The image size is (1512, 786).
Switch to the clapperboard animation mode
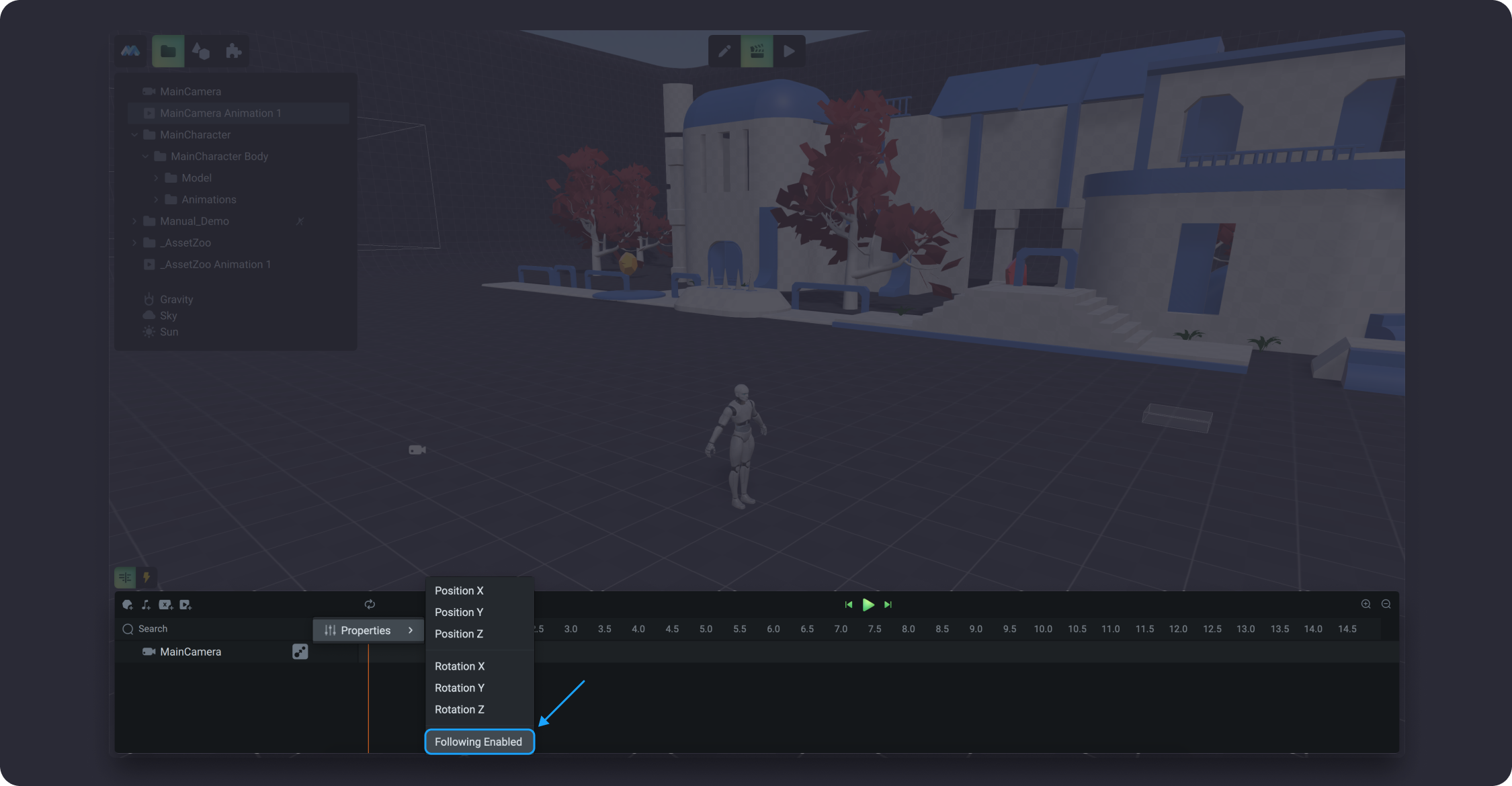(757, 51)
